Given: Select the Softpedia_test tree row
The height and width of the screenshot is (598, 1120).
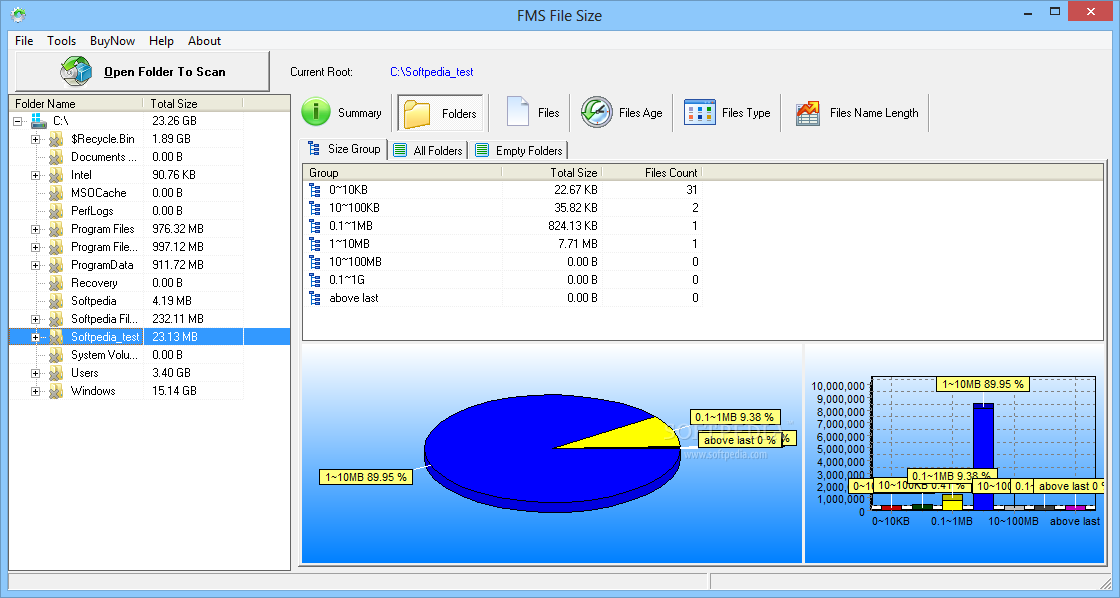Looking at the screenshot, I should 149,337.
